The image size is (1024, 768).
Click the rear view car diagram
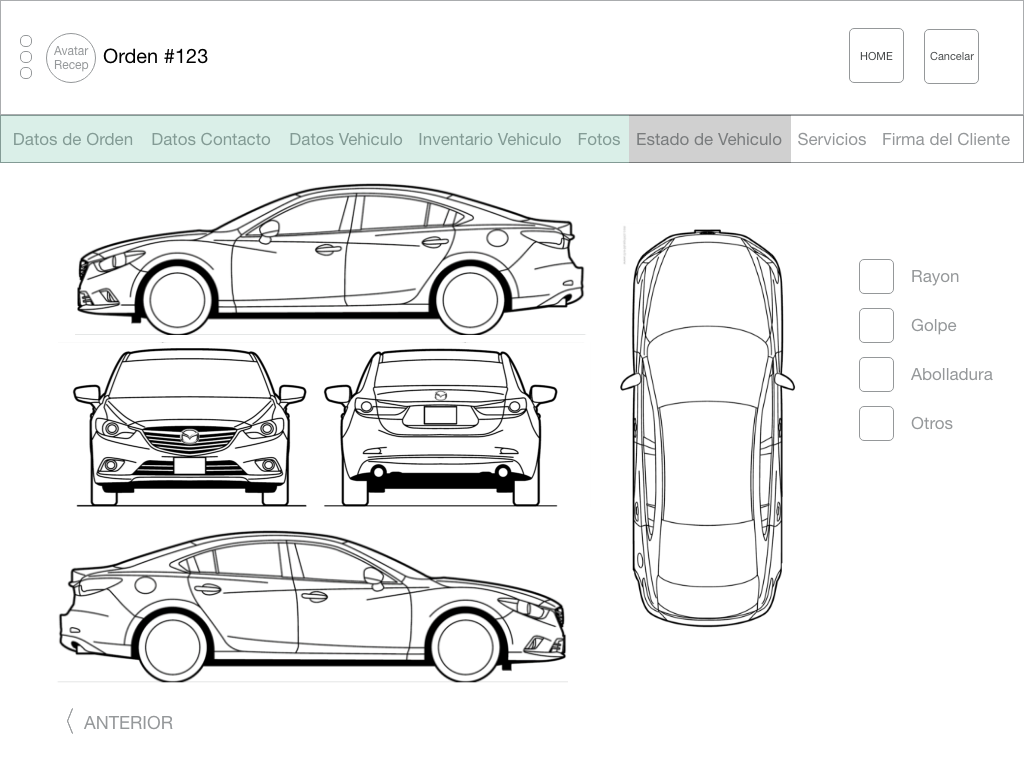point(440,427)
